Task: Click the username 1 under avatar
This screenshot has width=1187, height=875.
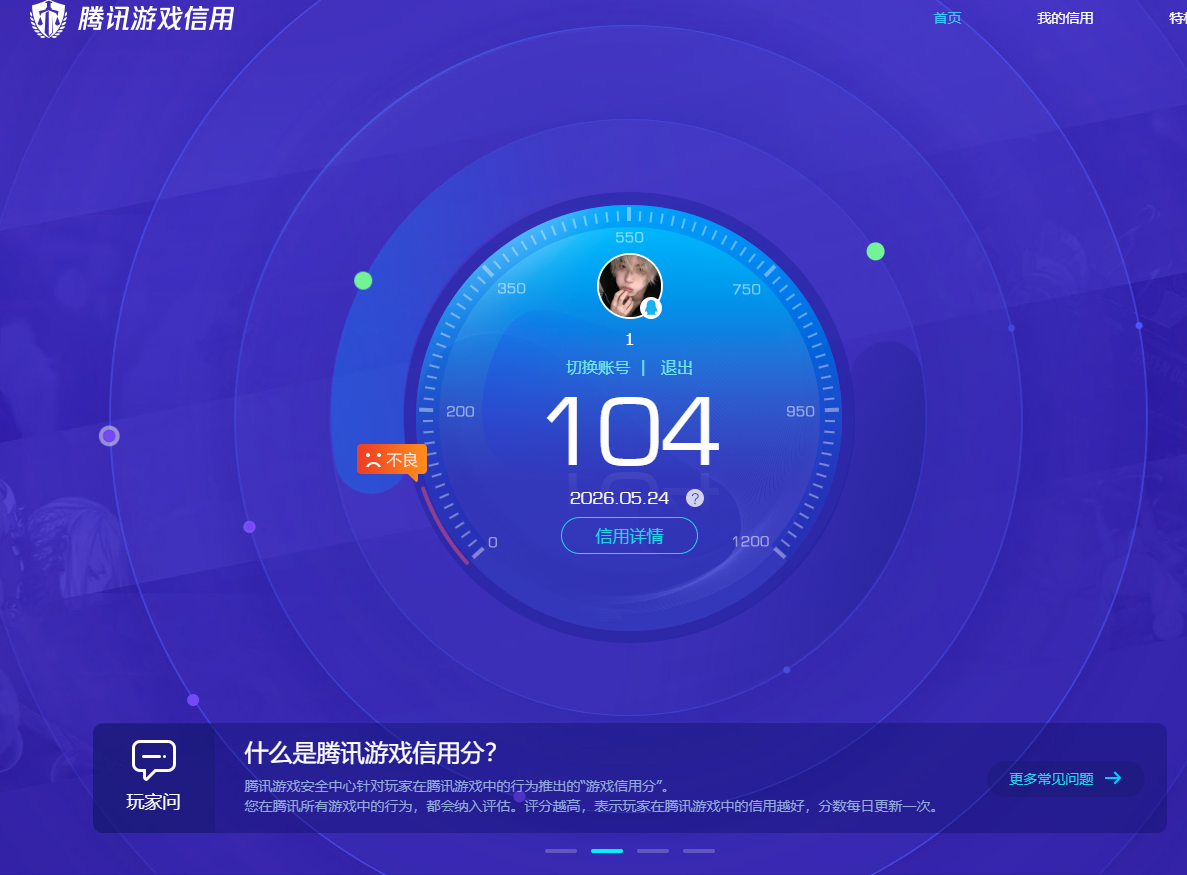Action: point(629,339)
